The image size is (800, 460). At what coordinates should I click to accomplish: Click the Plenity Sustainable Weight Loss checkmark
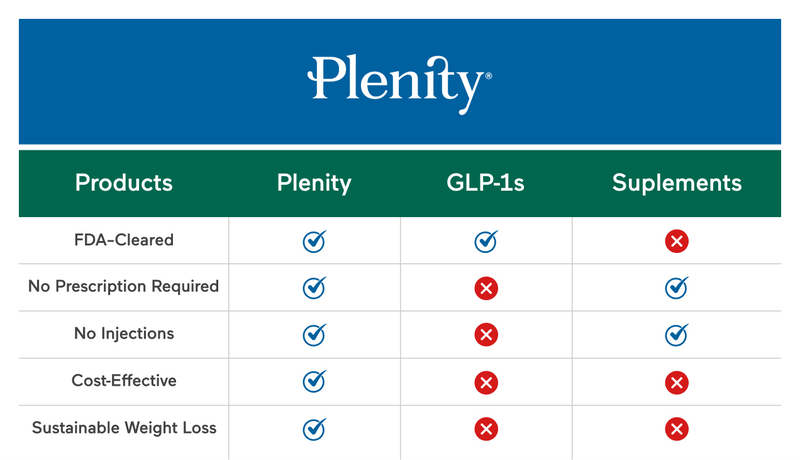[x=315, y=429]
